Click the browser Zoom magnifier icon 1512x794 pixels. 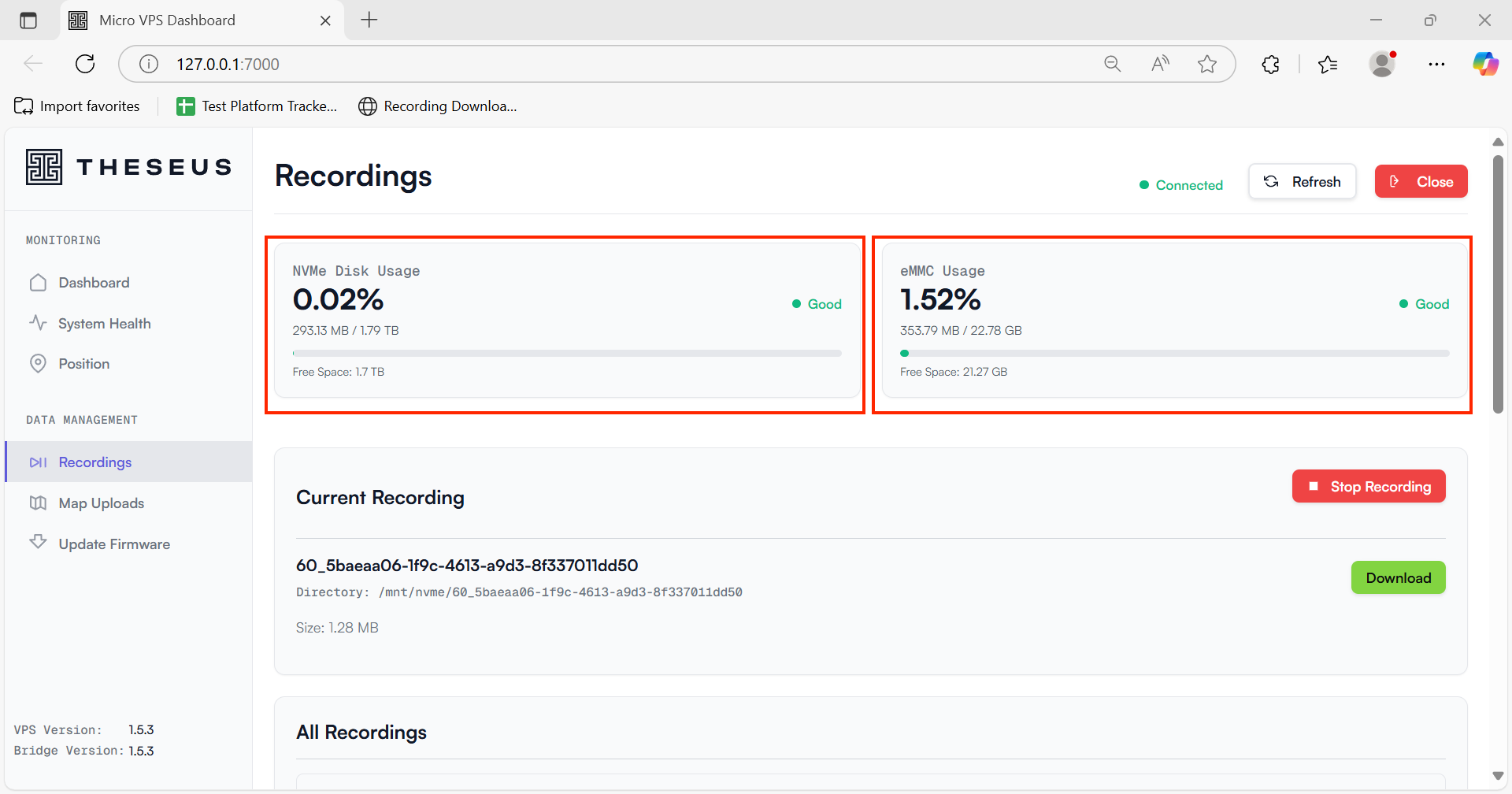click(x=1112, y=65)
